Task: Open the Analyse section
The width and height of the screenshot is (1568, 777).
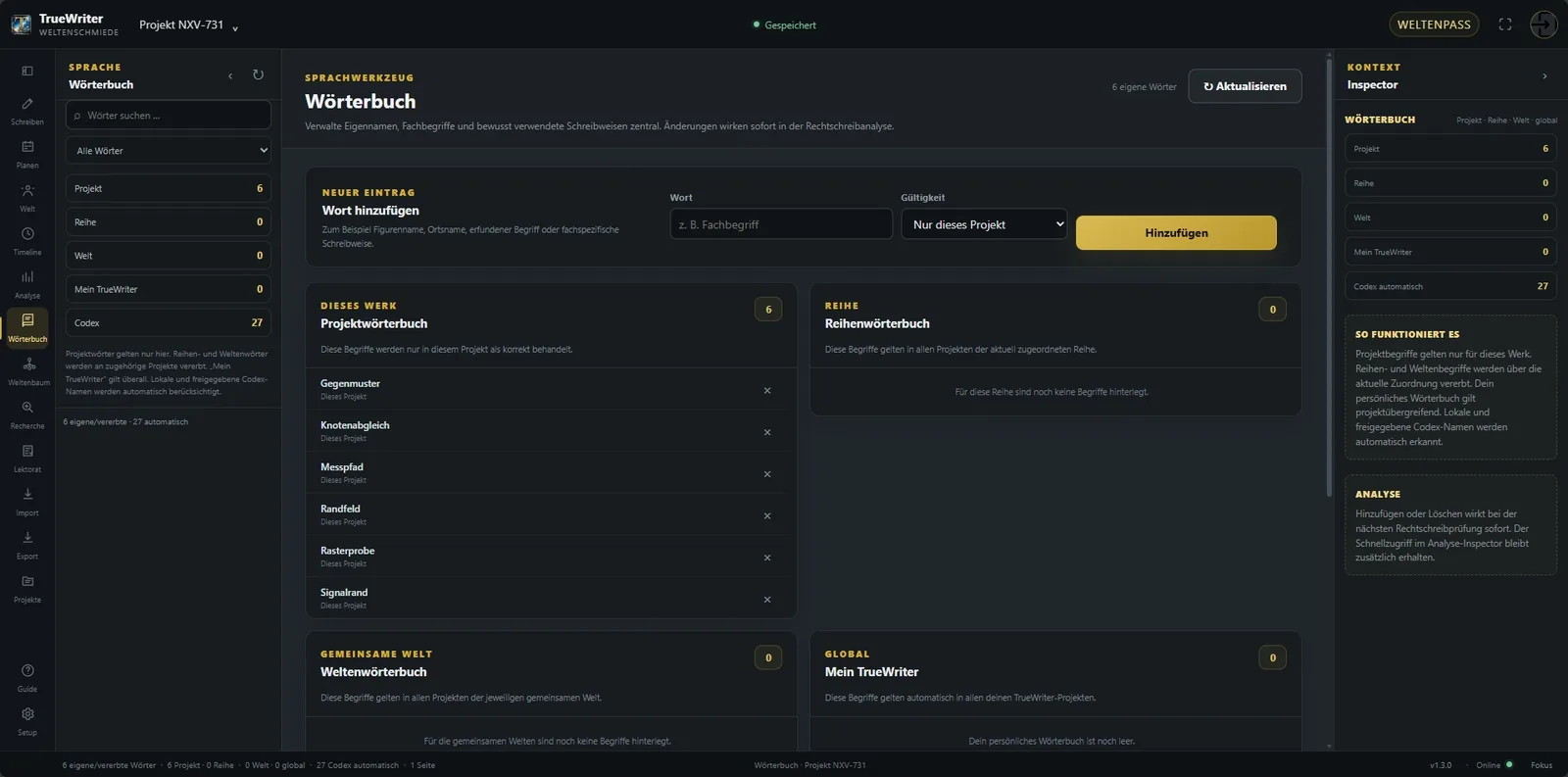Action: pos(27,285)
